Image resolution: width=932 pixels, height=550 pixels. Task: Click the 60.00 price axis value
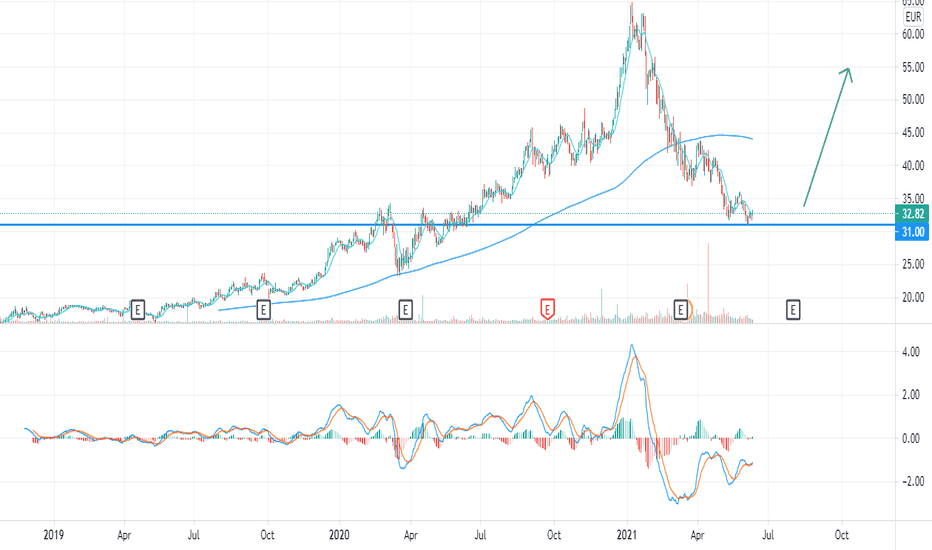(913, 34)
